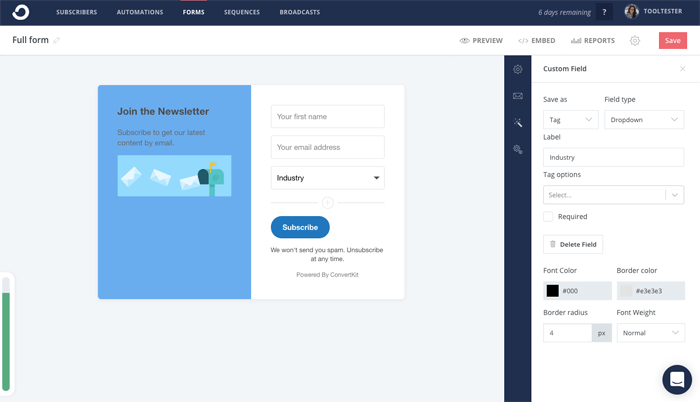The image size is (700, 402).
Task: Open form Reports
Action: 592,41
